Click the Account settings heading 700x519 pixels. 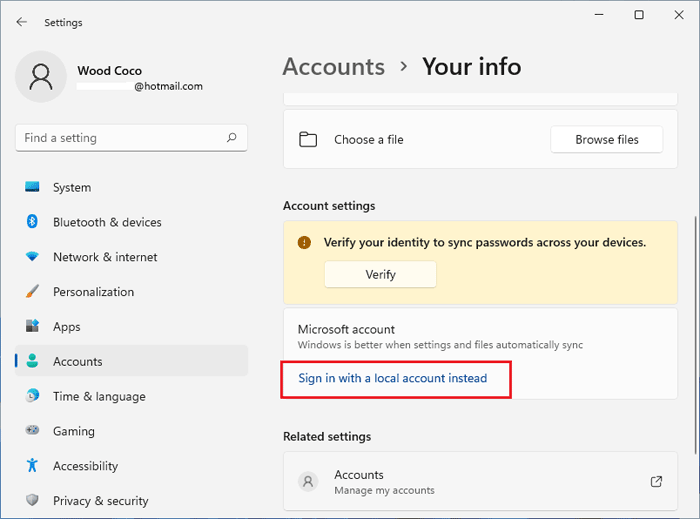point(329,206)
